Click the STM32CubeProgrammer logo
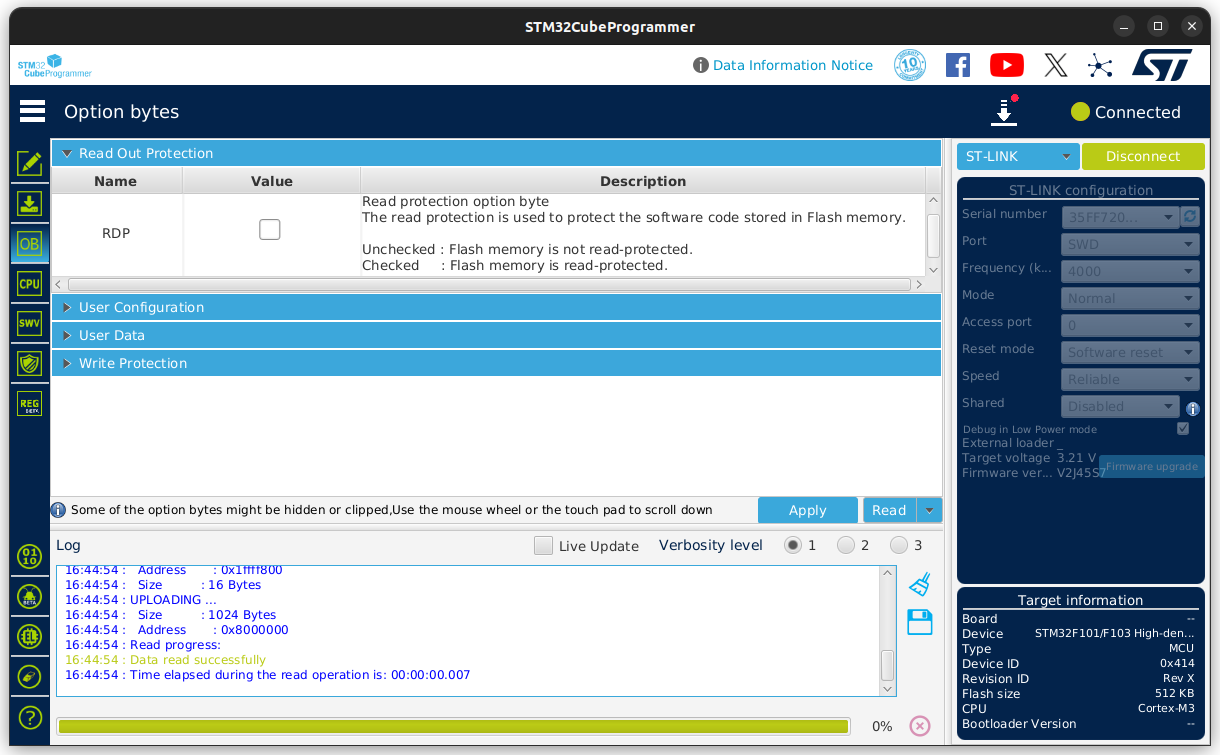 pos(54,66)
